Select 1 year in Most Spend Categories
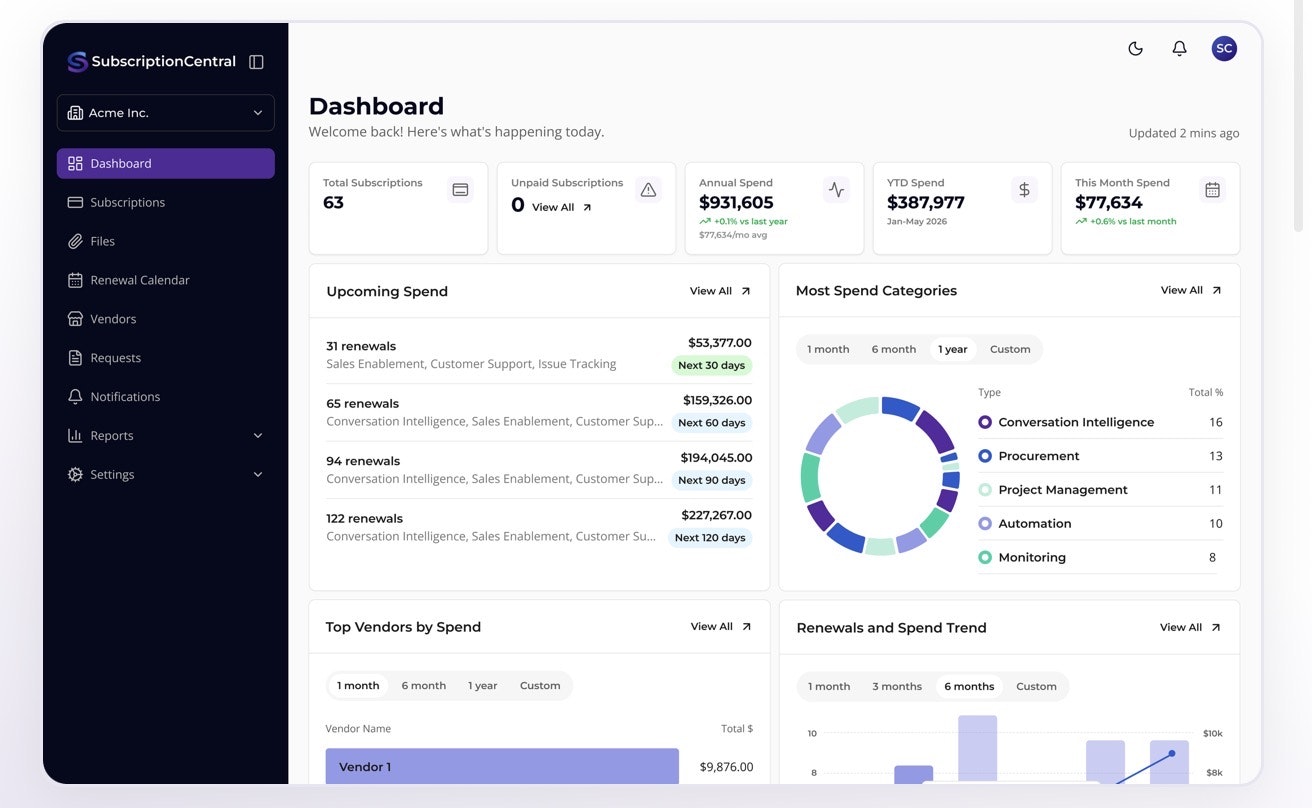 point(953,349)
